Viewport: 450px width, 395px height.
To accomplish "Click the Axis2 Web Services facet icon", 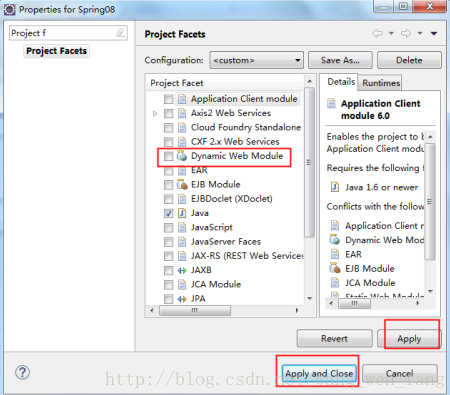I will 182,113.
